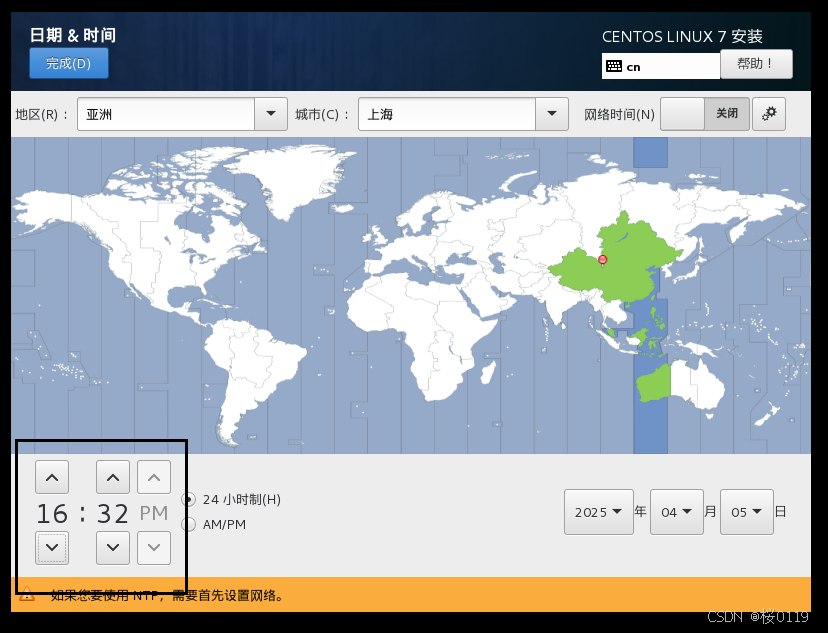Click the 日期 & 时间 heading
This screenshot has height=633, width=828.
click(x=72, y=35)
